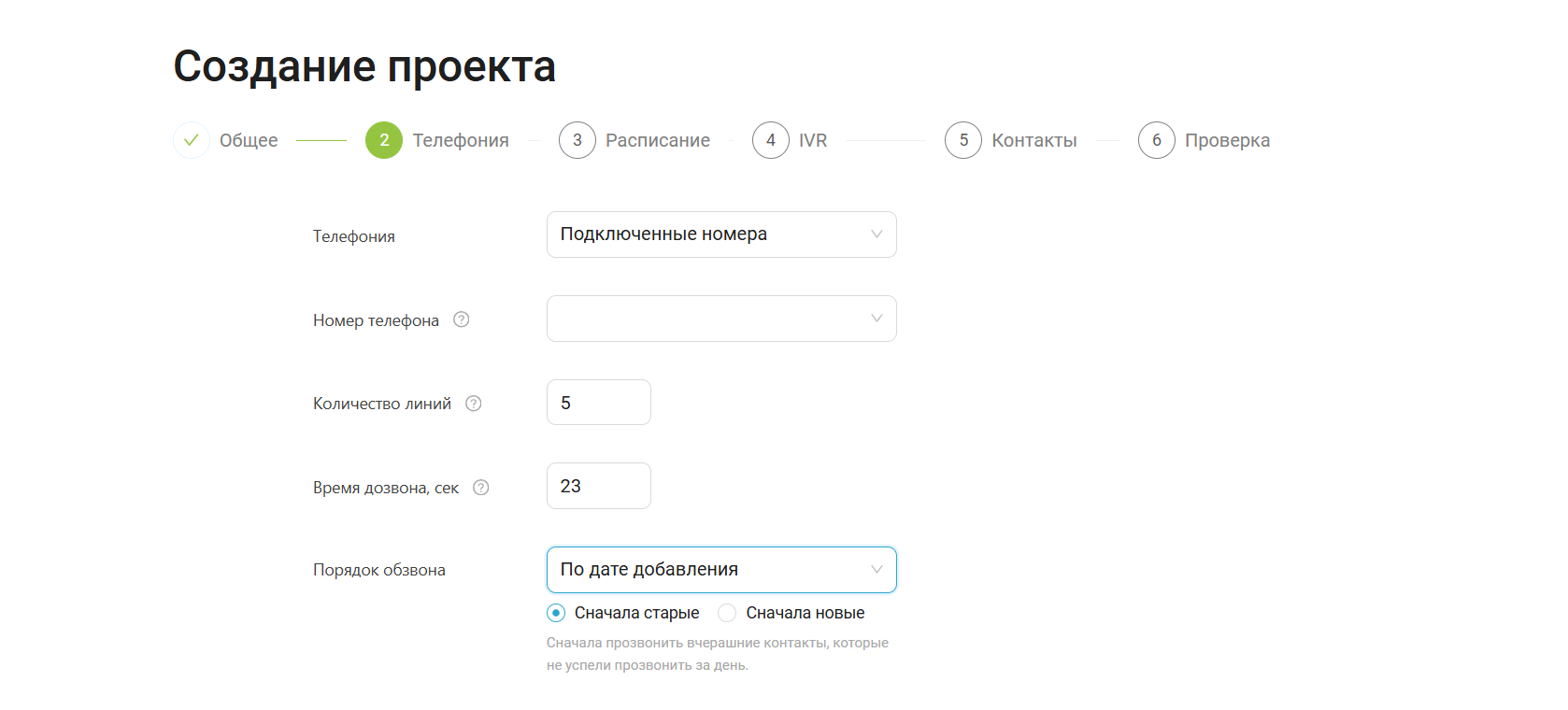Viewport: 1568px width, 710px height.
Task: Open the empty Номер телефона dropdown
Action: (721, 319)
